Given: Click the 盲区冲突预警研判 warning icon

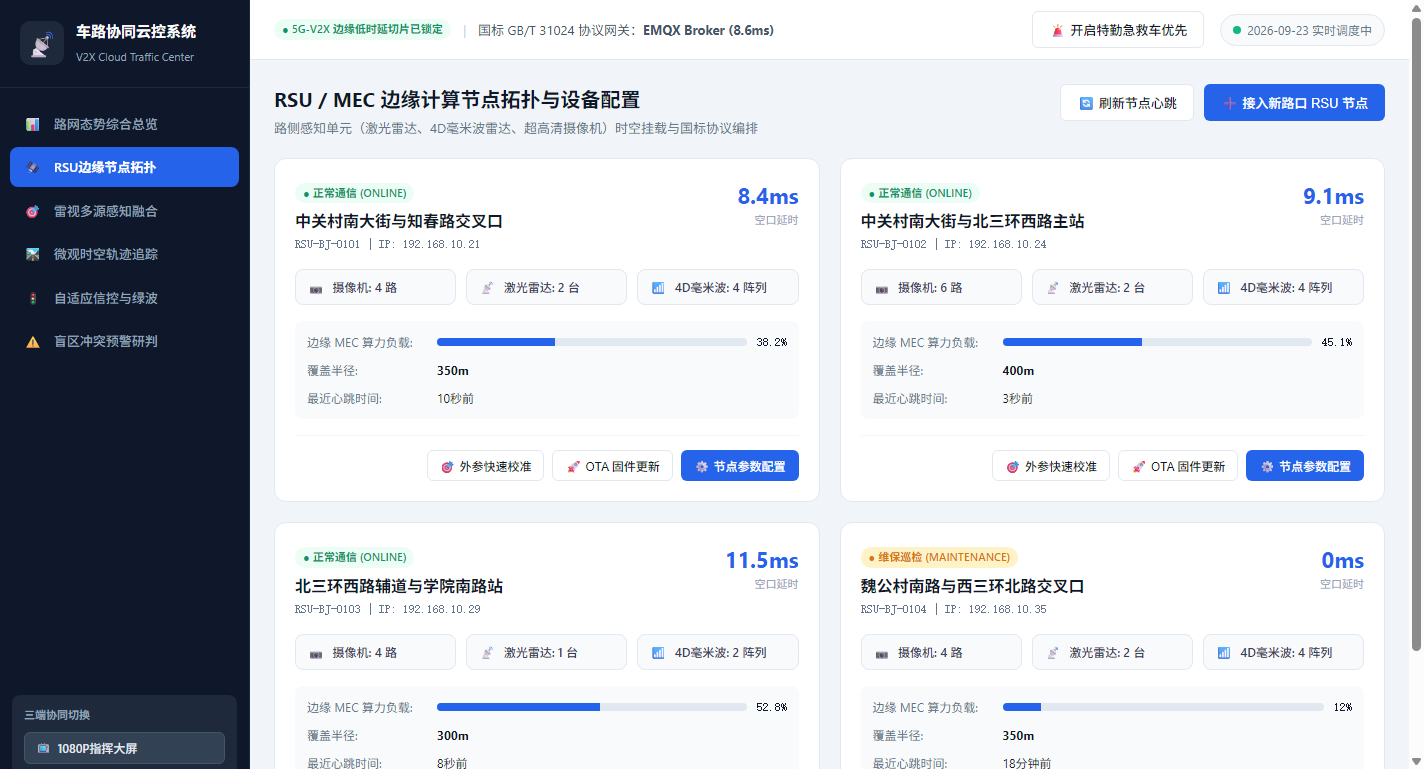Looking at the screenshot, I should [x=33, y=342].
